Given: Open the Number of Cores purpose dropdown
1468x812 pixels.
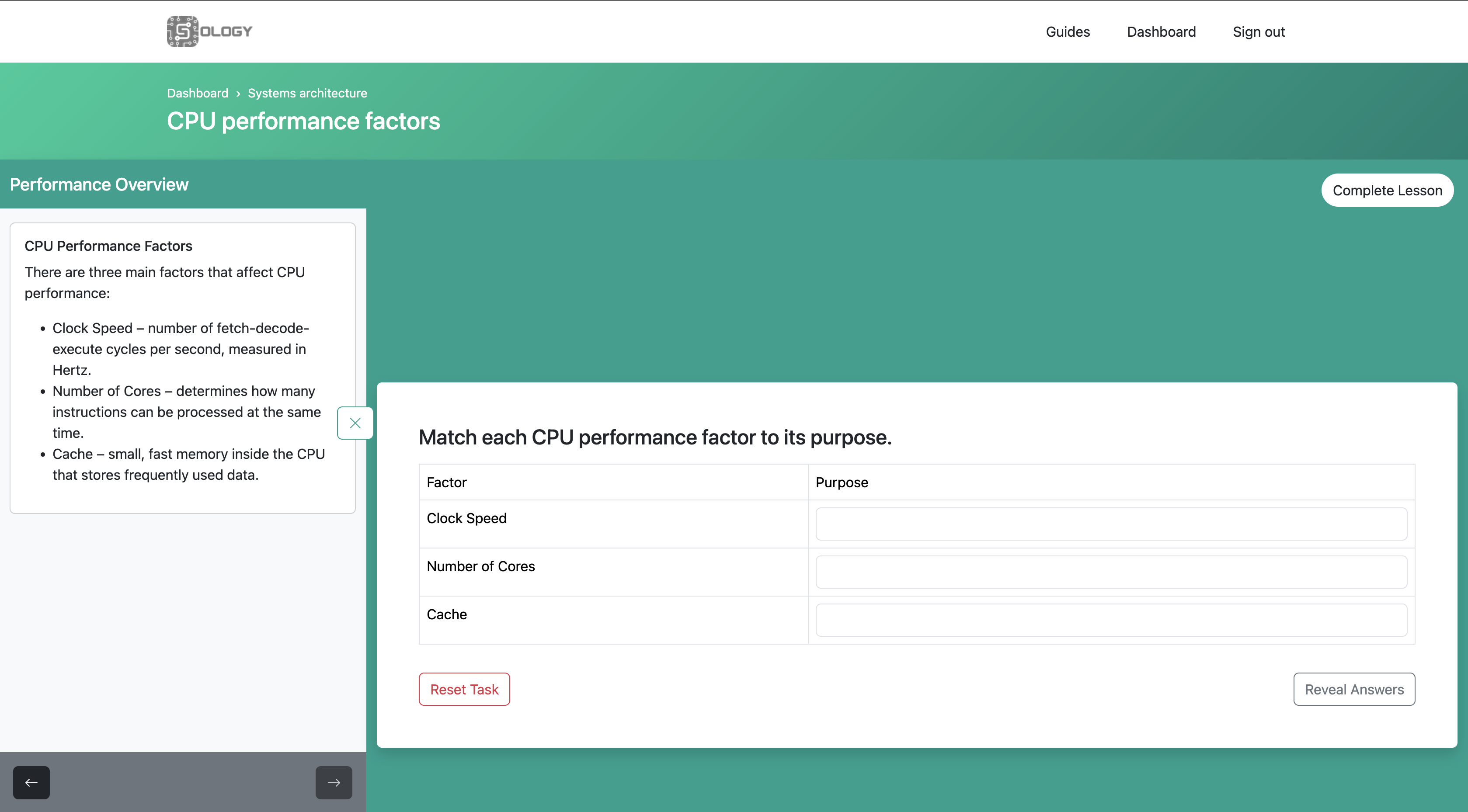Looking at the screenshot, I should [x=1111, y=572].
